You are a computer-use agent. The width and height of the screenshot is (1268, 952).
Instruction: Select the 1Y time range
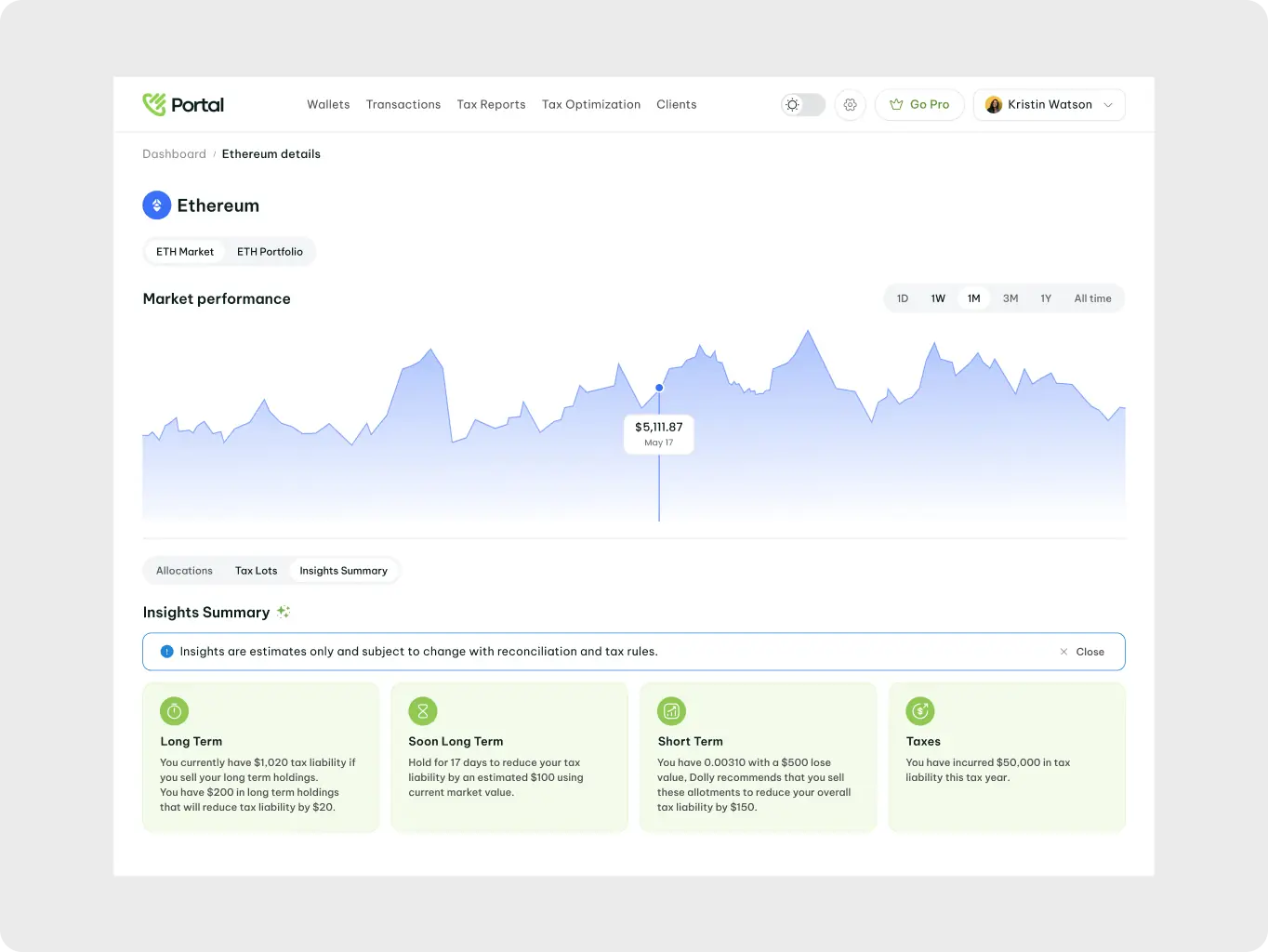[1046, 297]
